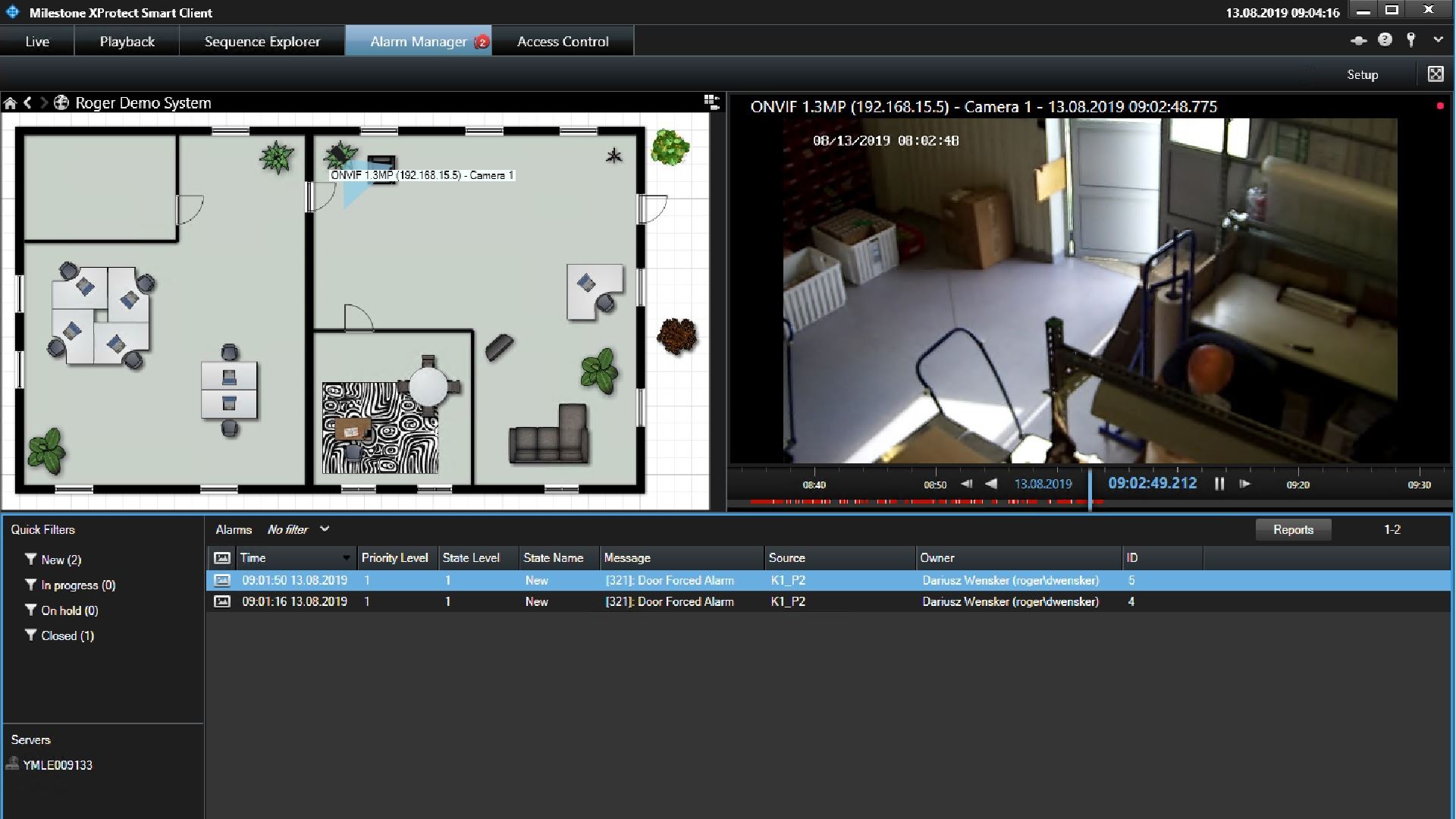
Task: Click the asterisk device marker on map
Action: click(613, 156)
